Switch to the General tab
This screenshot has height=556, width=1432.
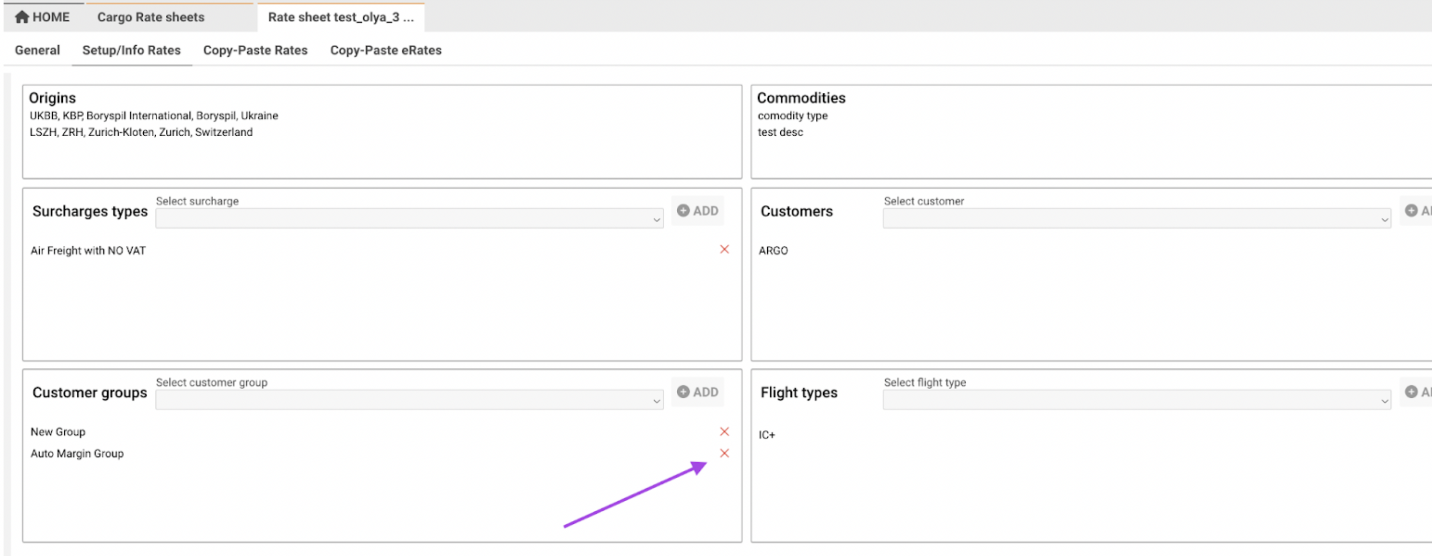[x=37, y=50]
